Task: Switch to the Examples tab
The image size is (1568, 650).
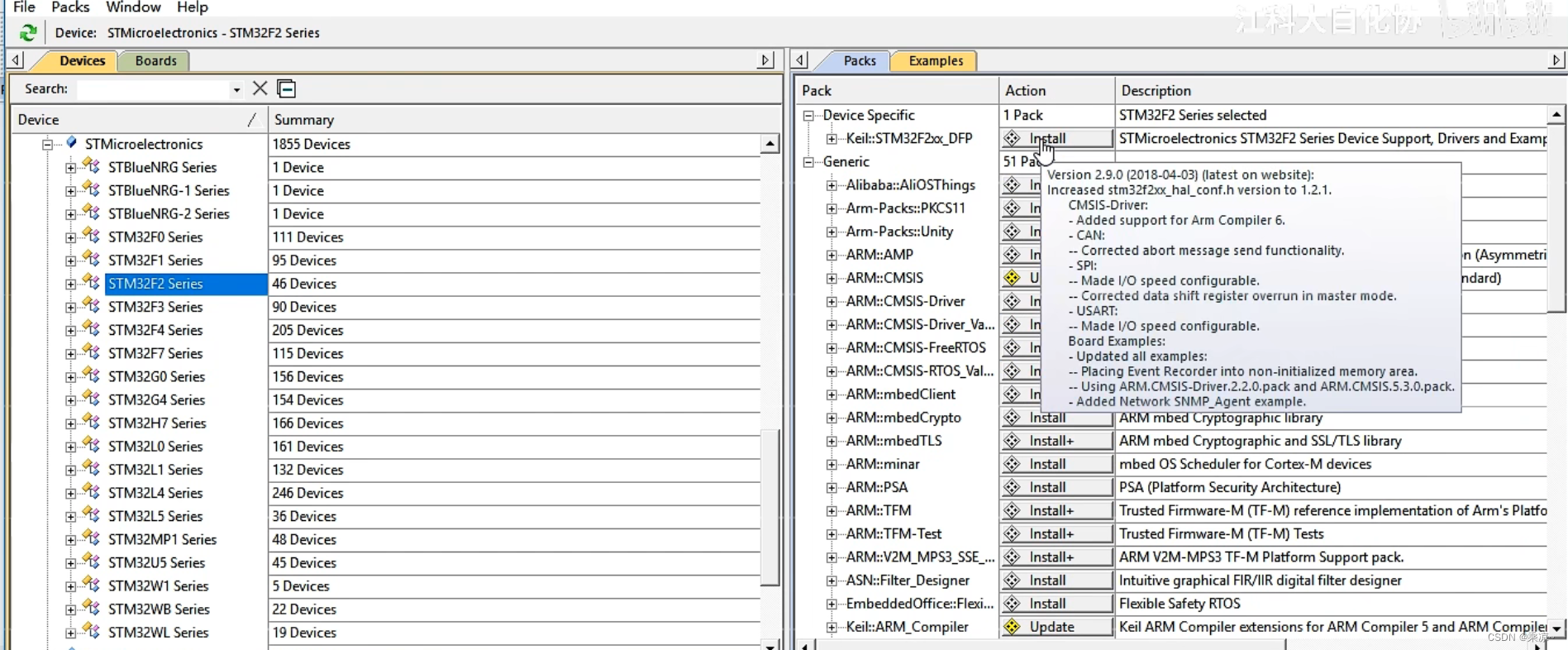Action: click(936, 60)
